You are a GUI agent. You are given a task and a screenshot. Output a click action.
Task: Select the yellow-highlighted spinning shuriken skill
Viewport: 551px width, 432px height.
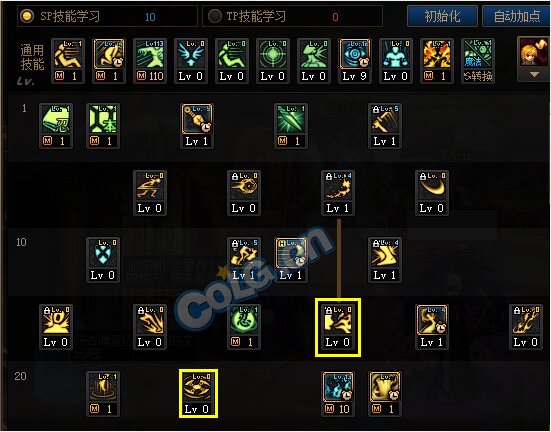pos(198,393)
